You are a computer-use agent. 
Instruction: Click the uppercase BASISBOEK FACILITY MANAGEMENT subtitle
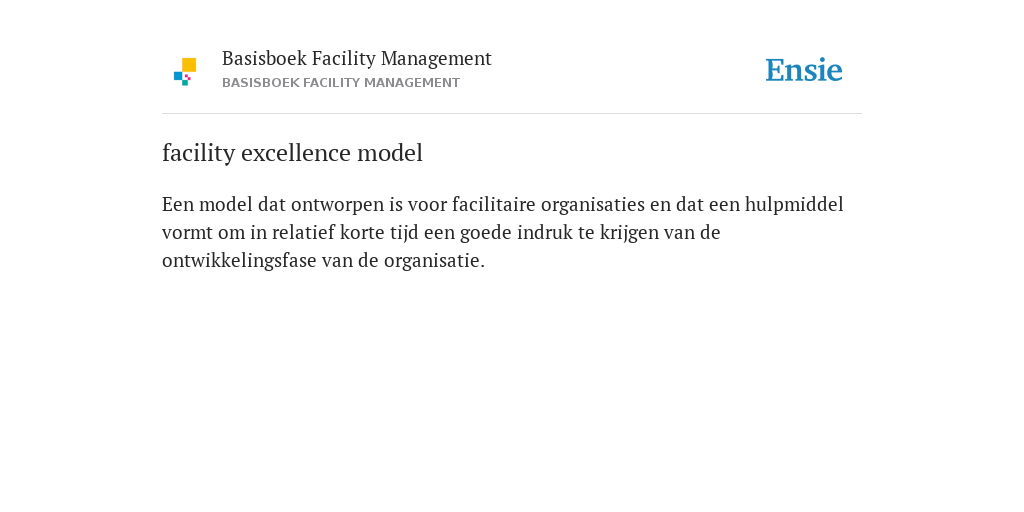(341, 83)
